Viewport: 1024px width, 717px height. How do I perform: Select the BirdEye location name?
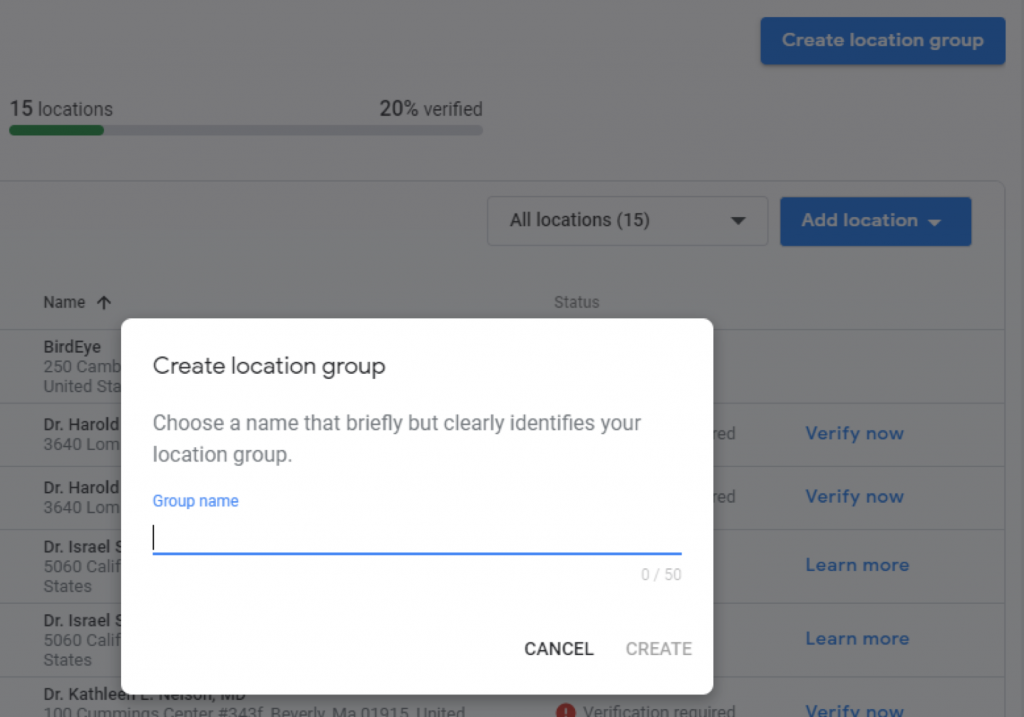click(71, 347)
